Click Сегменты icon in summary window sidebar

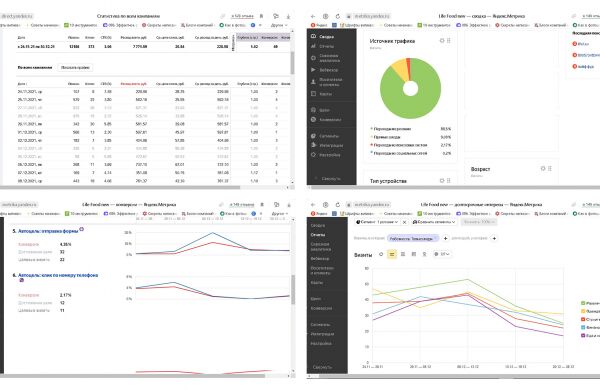click(x=313, y=136)
